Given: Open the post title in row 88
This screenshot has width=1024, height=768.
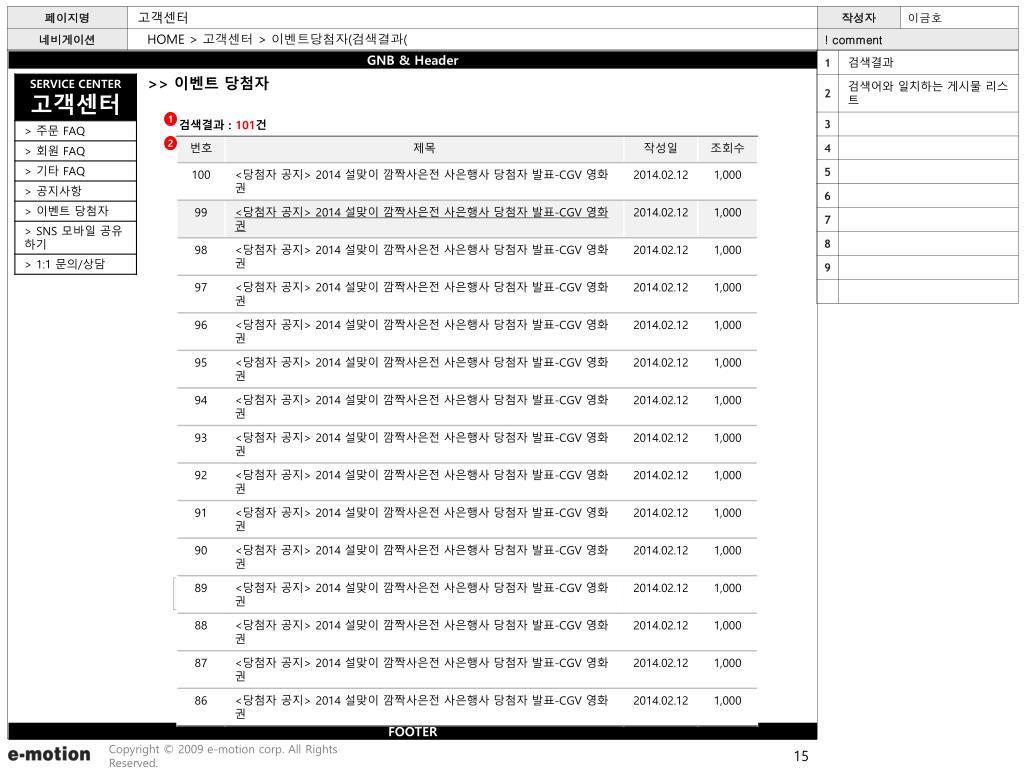Looking at the screenshot, I should coord(421,632).
